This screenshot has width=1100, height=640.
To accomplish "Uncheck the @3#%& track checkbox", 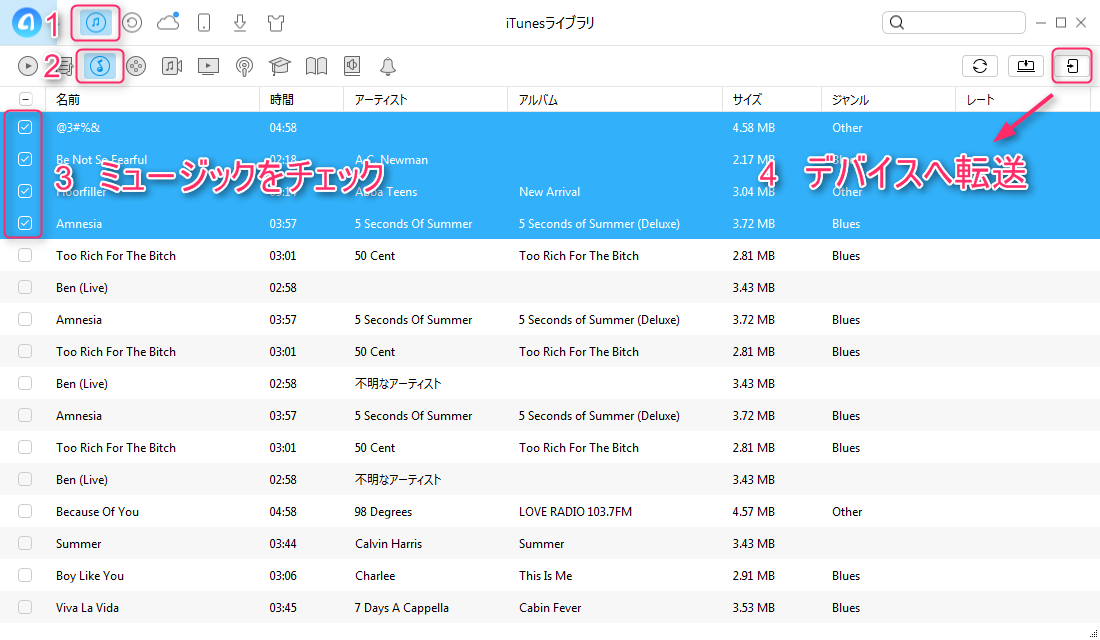I will pos(25,127).
